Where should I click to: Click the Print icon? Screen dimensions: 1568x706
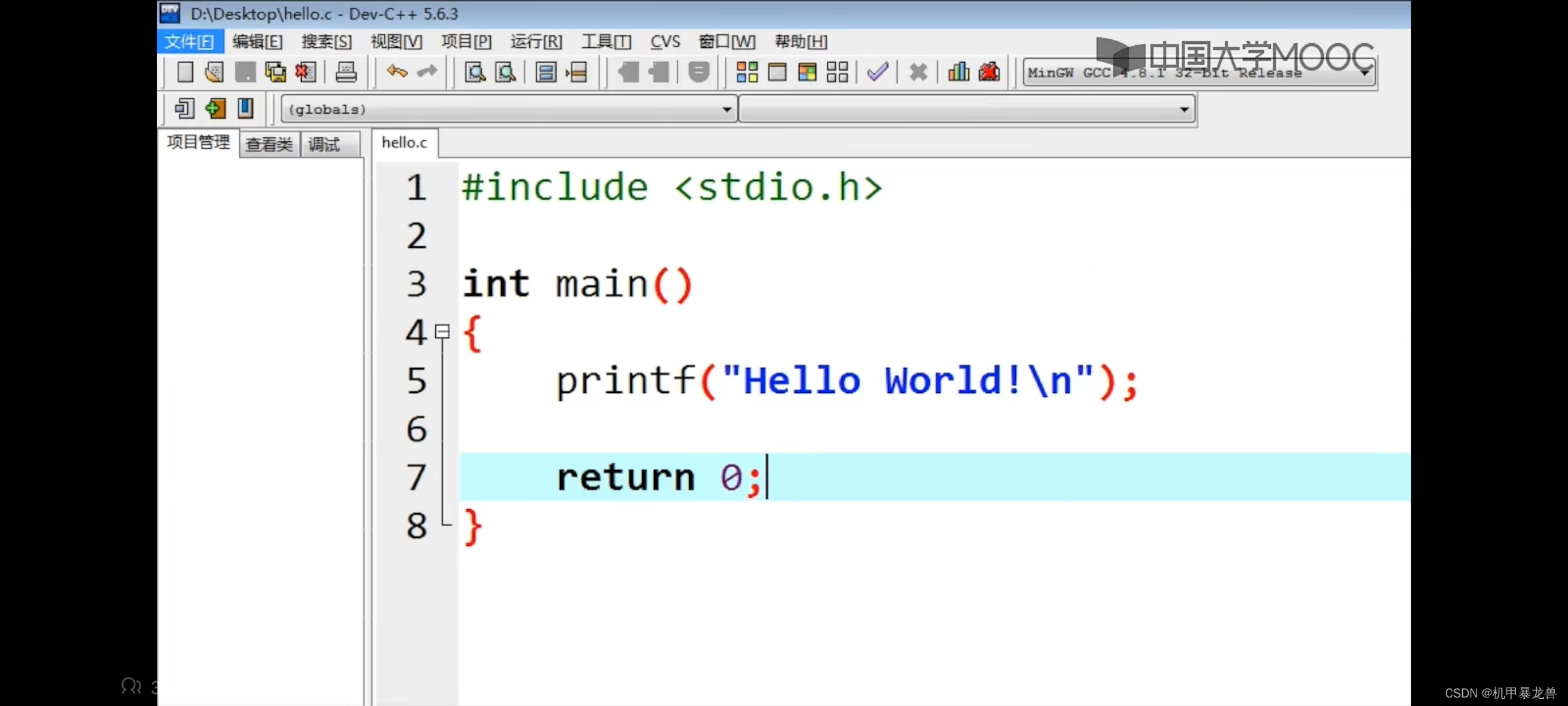pyautogui.click(x=346, y=72)
